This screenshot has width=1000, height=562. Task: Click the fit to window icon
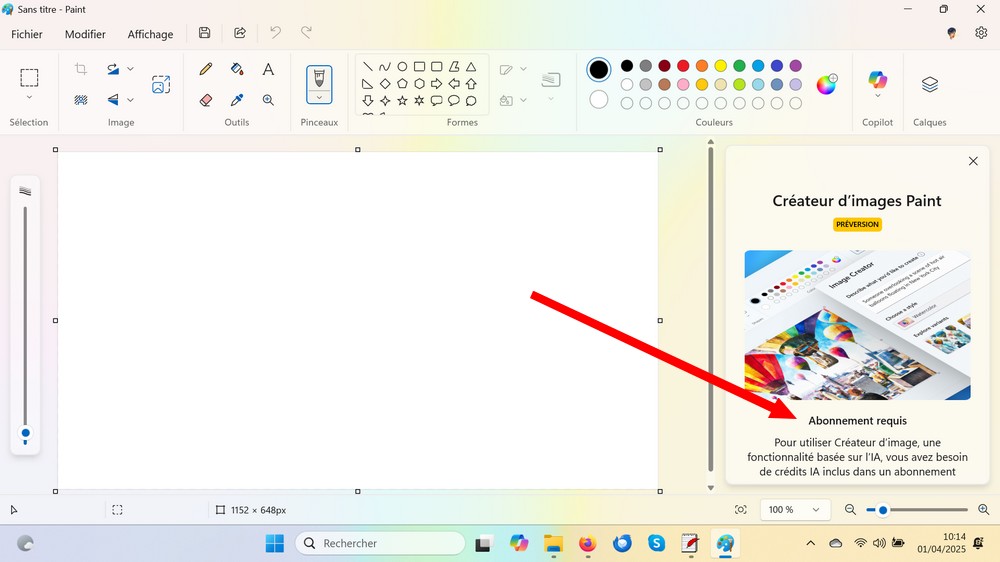click(x=740, y=510)
